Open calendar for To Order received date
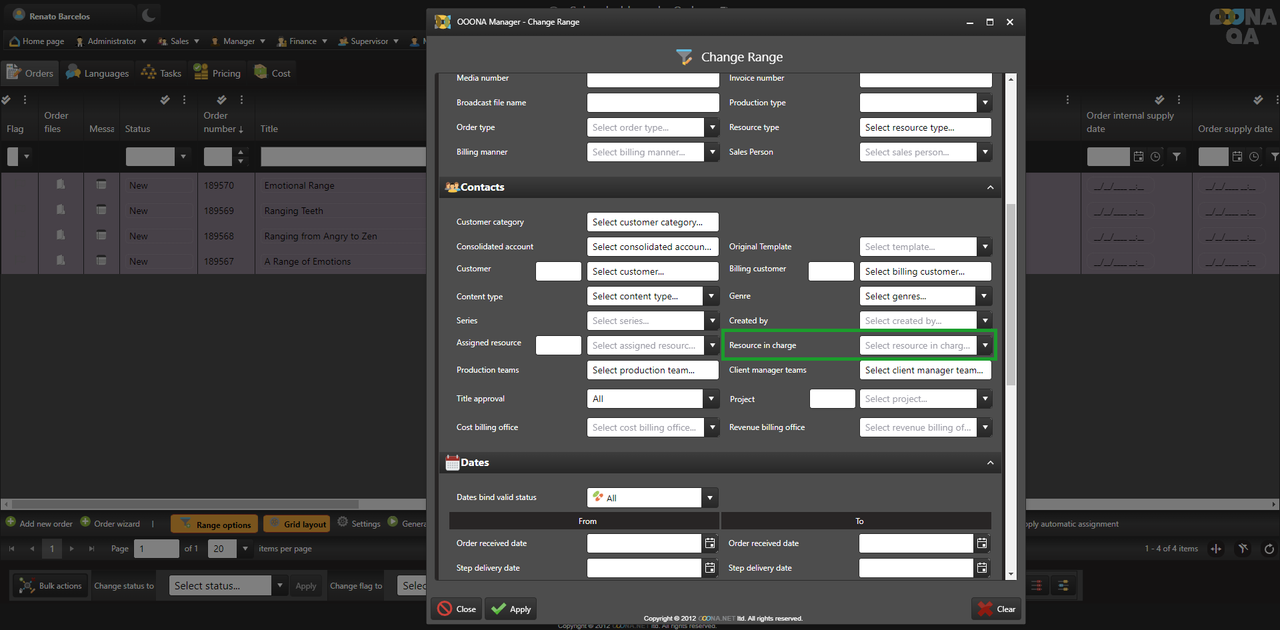The width and height of the screenshot is (1280, 630). click(982, 543)
